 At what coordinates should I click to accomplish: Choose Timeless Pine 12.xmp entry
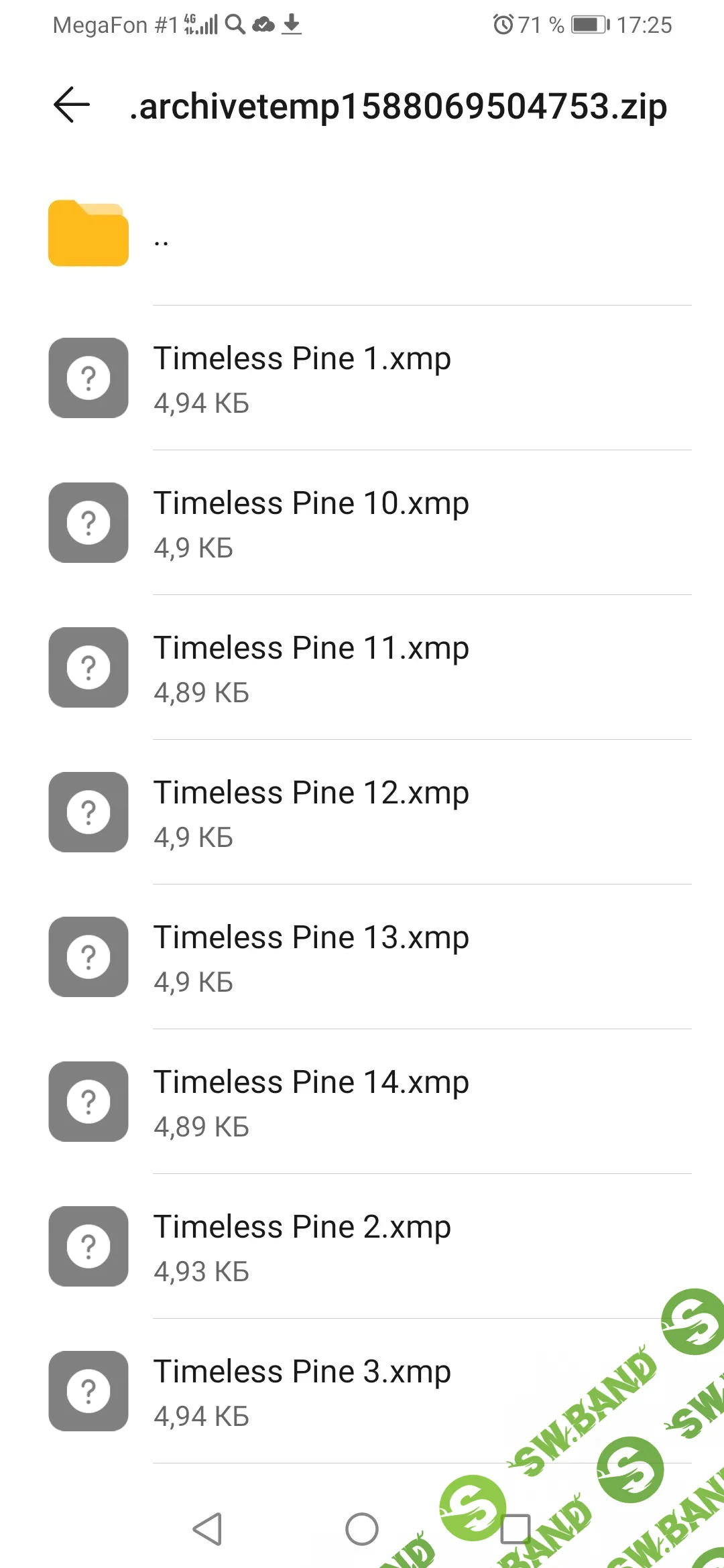point(311,793)
